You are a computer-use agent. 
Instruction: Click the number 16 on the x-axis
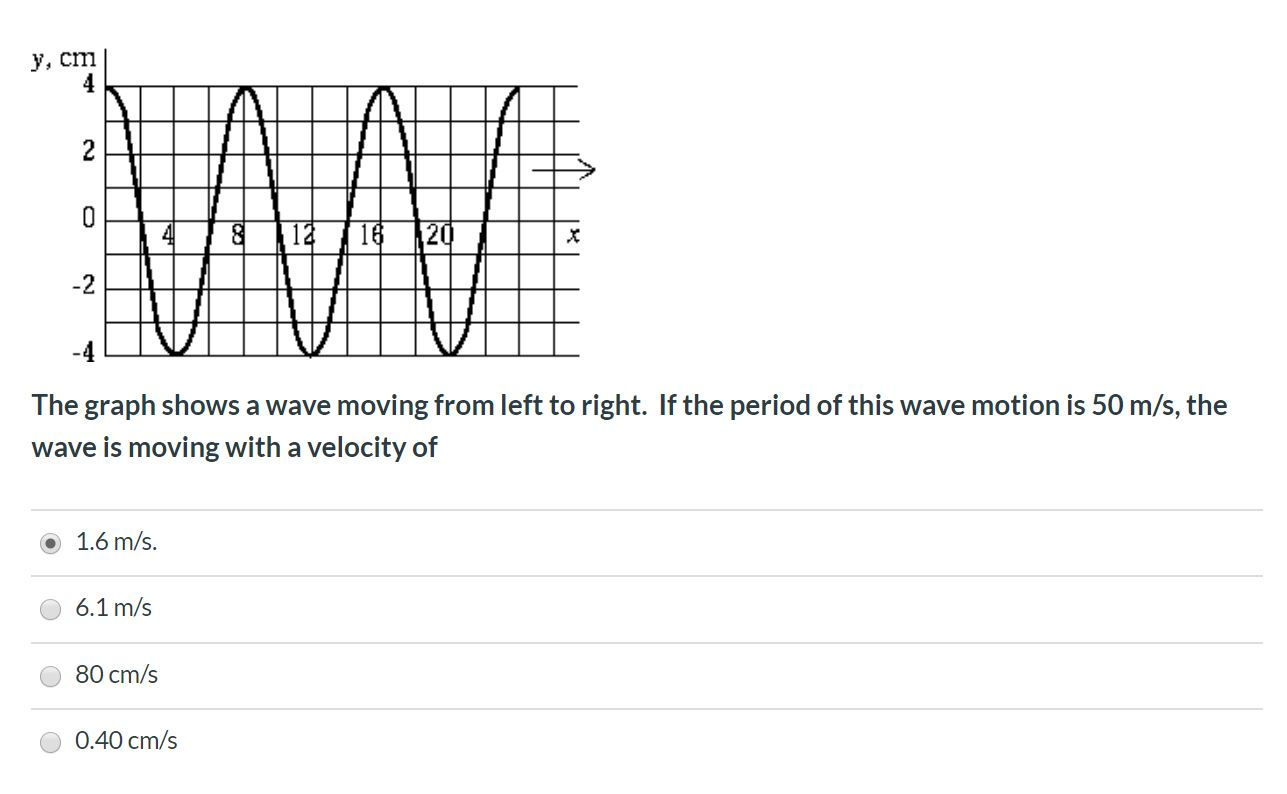click(x=370, y=235)
